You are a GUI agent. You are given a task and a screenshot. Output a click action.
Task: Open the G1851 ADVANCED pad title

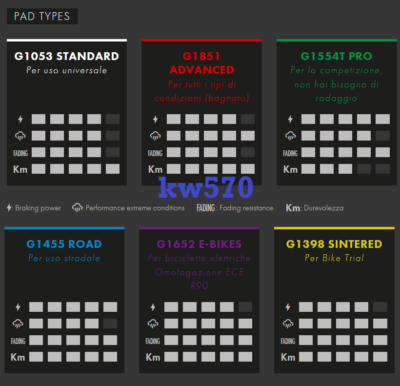point(202,63)
